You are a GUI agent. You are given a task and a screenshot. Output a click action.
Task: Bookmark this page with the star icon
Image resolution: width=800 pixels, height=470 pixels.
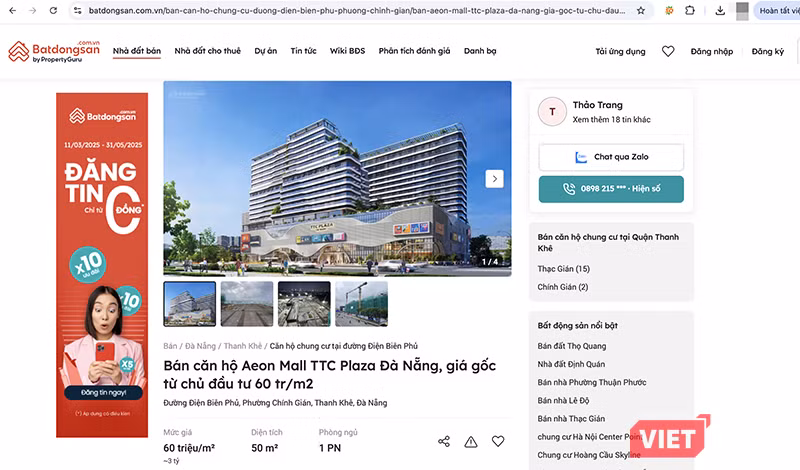point(641,10)
